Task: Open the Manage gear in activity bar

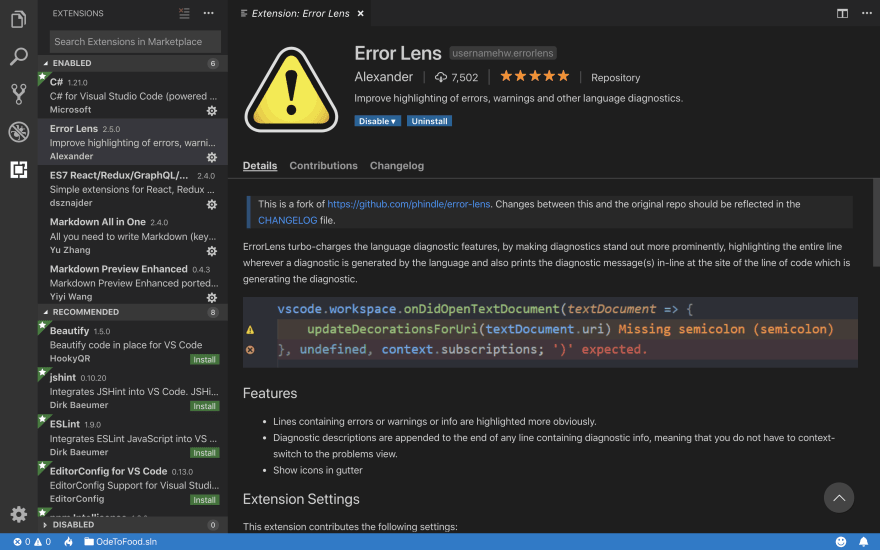Action: point(19,514)
